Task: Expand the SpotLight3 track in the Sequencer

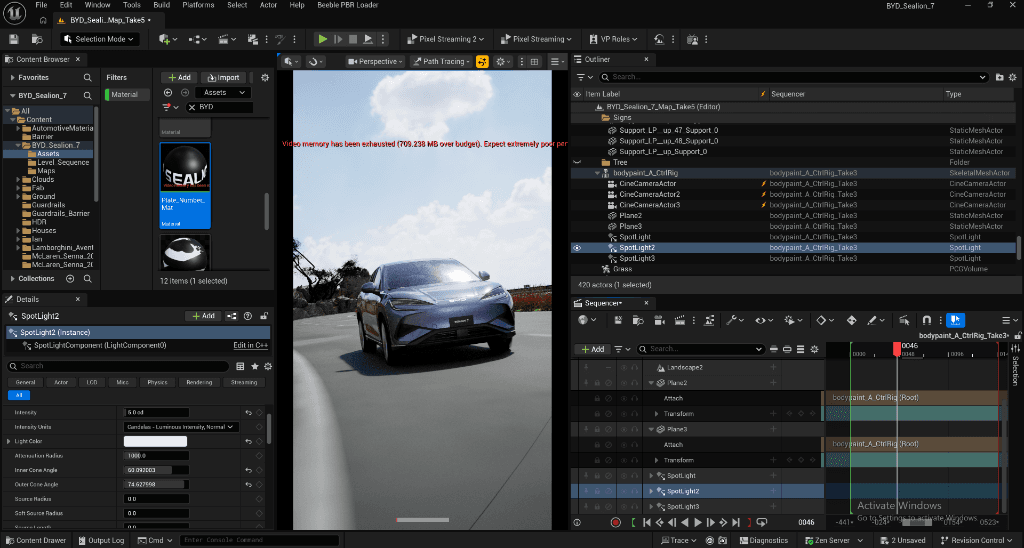Action: 651,507
